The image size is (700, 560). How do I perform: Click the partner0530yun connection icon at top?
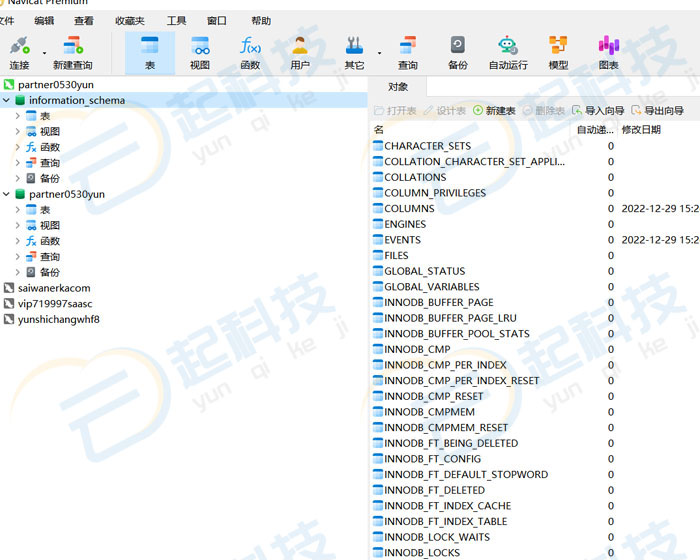(x=9, y=84)
